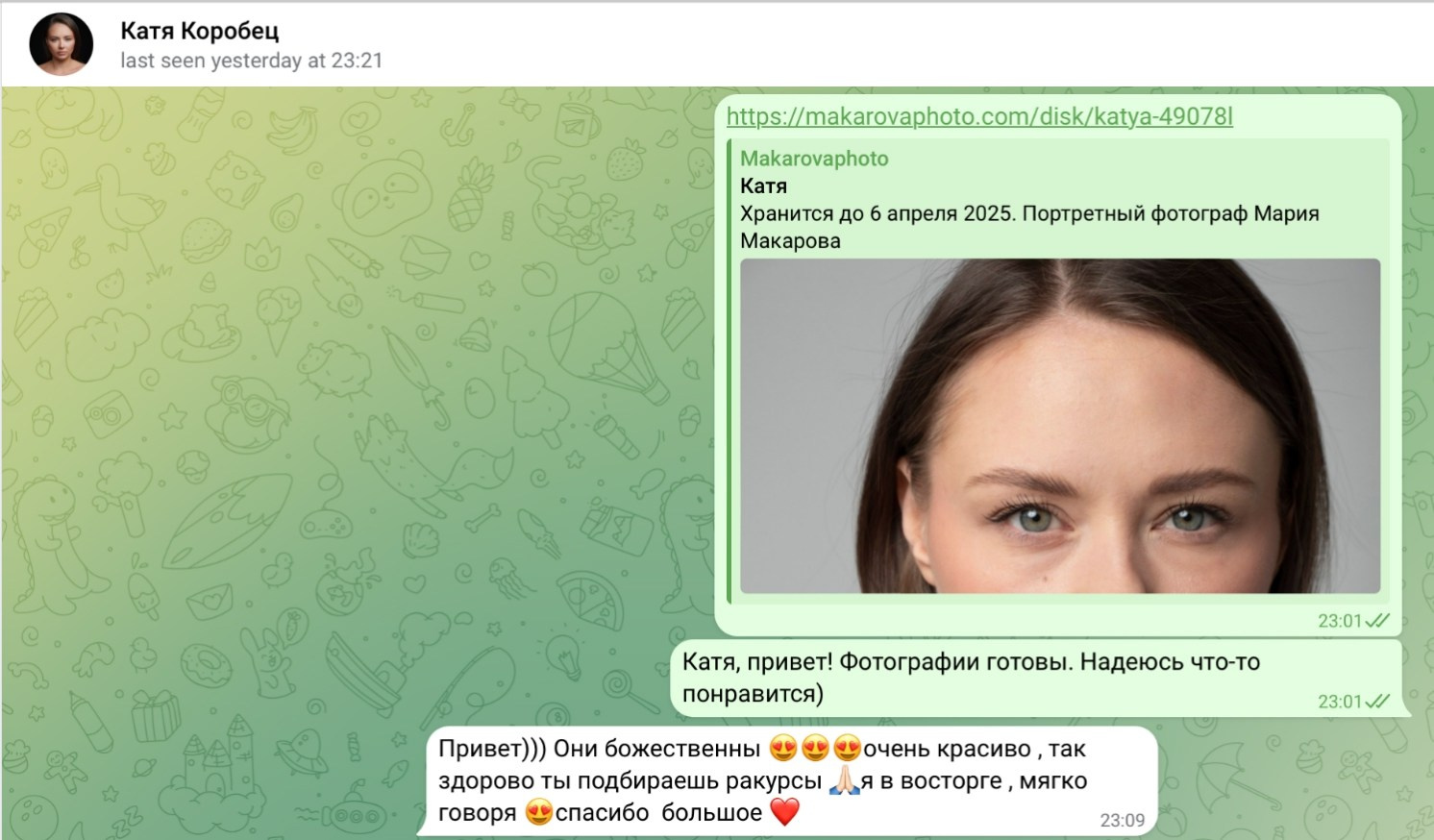
Task: Click the Makarovaphoto site name in preview
Action: 813,159
